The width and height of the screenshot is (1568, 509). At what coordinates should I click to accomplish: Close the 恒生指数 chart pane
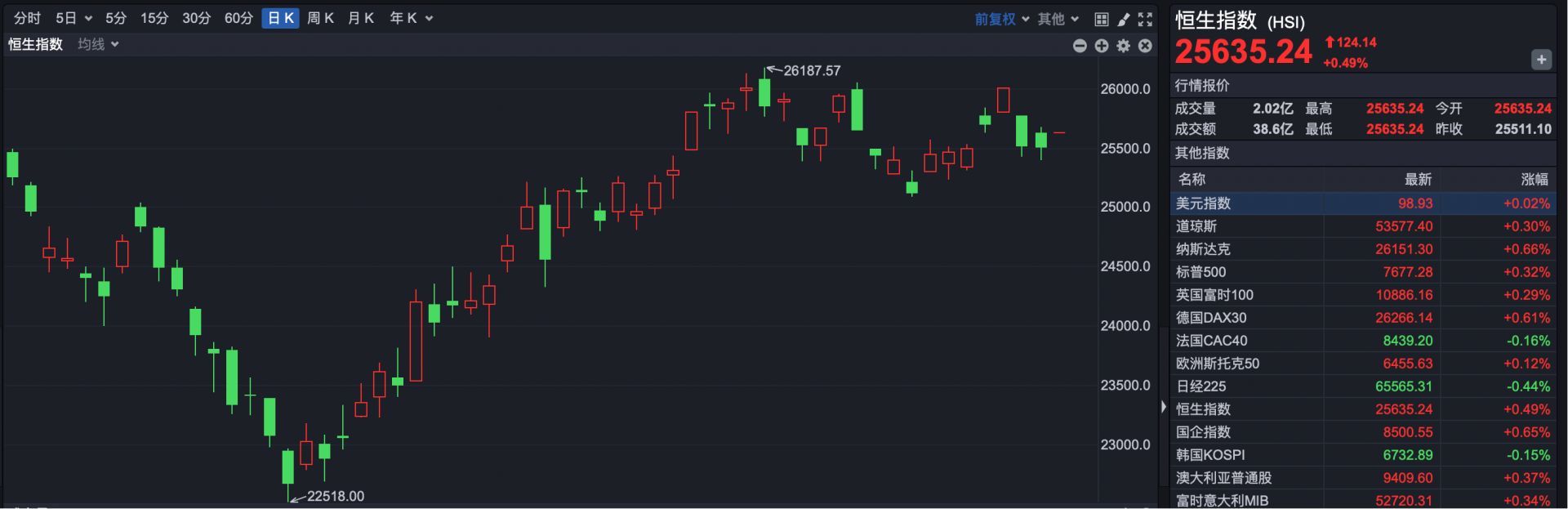[x=1145, y=46]
